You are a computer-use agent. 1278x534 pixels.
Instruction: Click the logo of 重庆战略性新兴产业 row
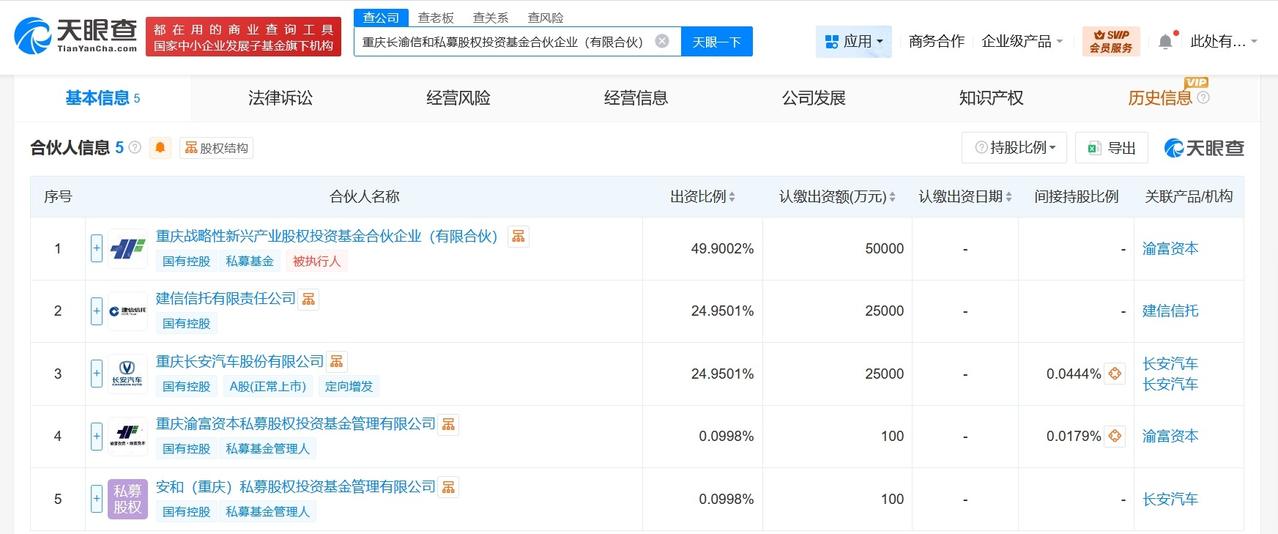(x=127, y=249)
